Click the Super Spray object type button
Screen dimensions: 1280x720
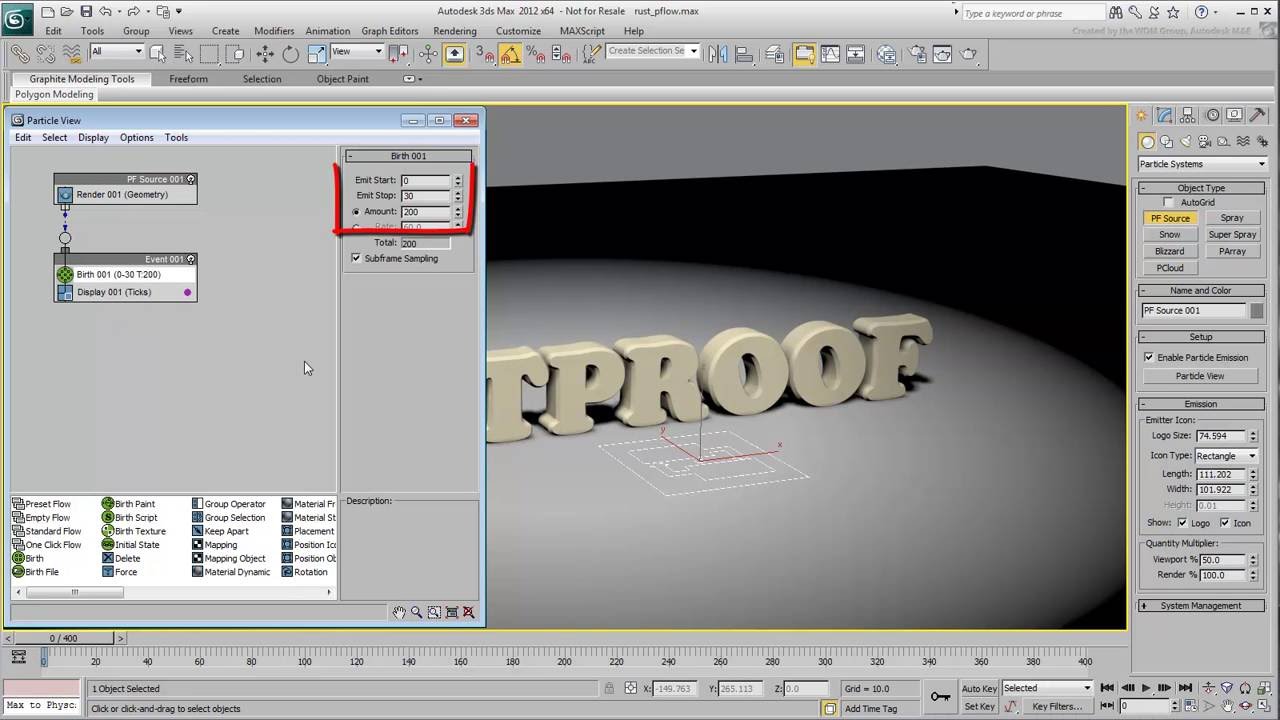(x=1232, y=235)
